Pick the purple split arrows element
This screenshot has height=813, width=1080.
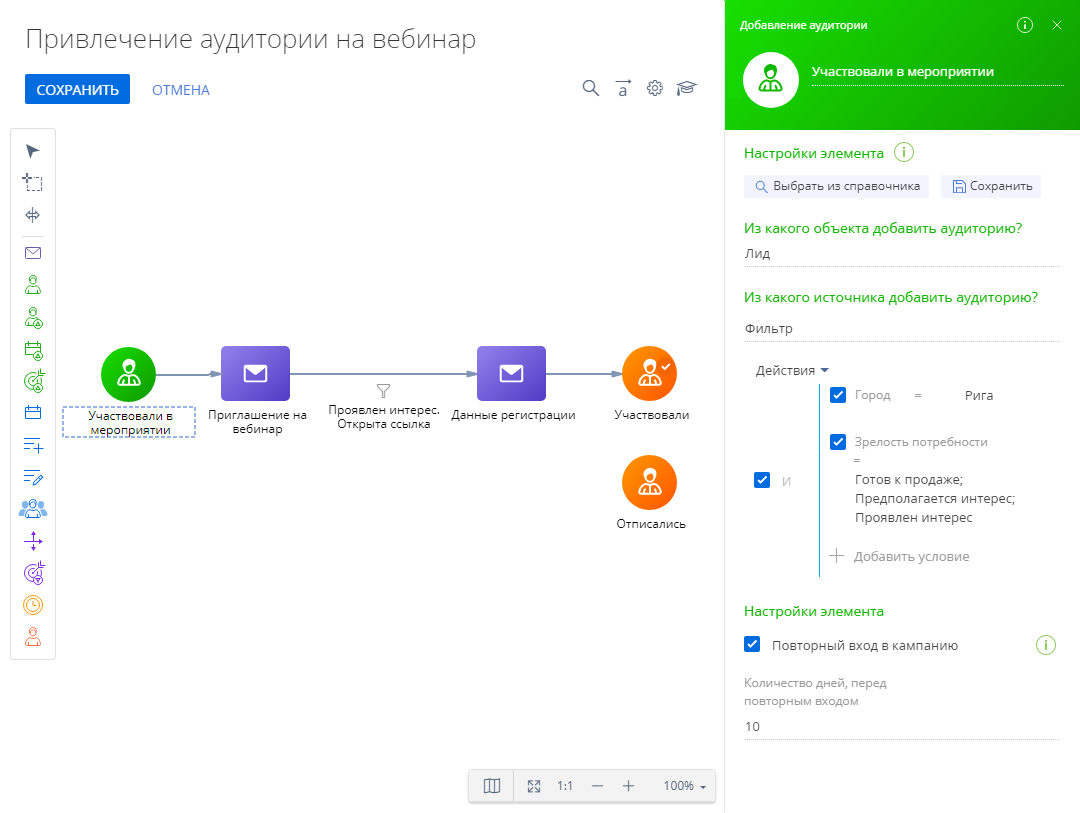pyautogui.click(x=33, y=541)
